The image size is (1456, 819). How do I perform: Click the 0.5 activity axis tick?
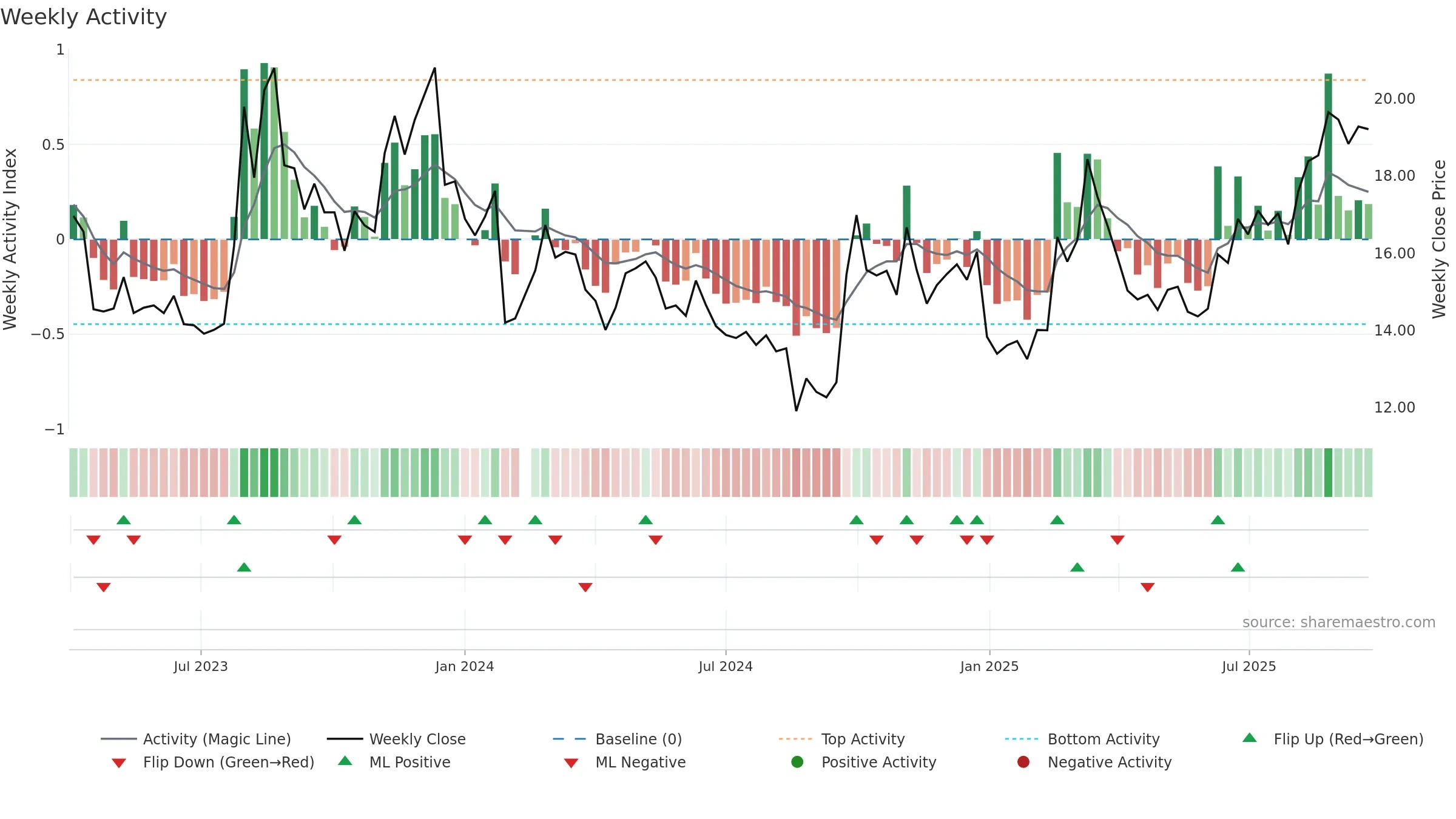point(53,144)
